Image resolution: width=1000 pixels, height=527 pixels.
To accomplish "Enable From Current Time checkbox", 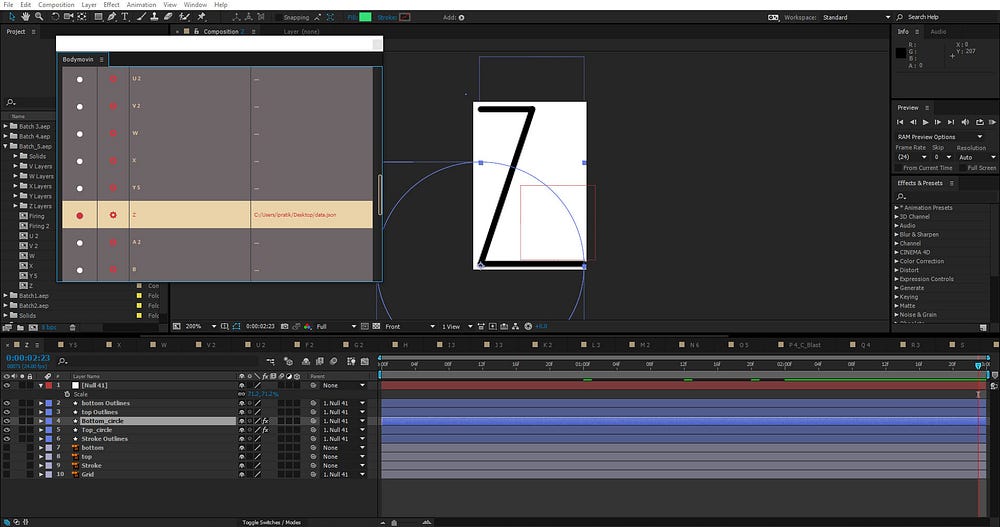I will (899, 168).
